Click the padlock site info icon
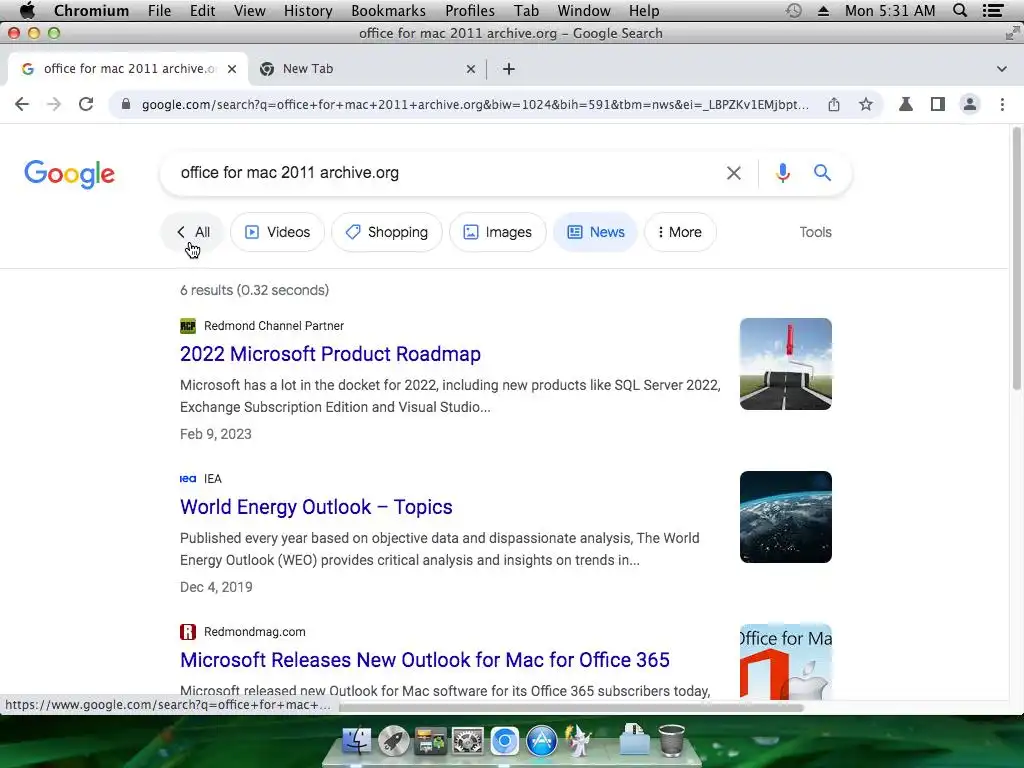 coord(126,104)
